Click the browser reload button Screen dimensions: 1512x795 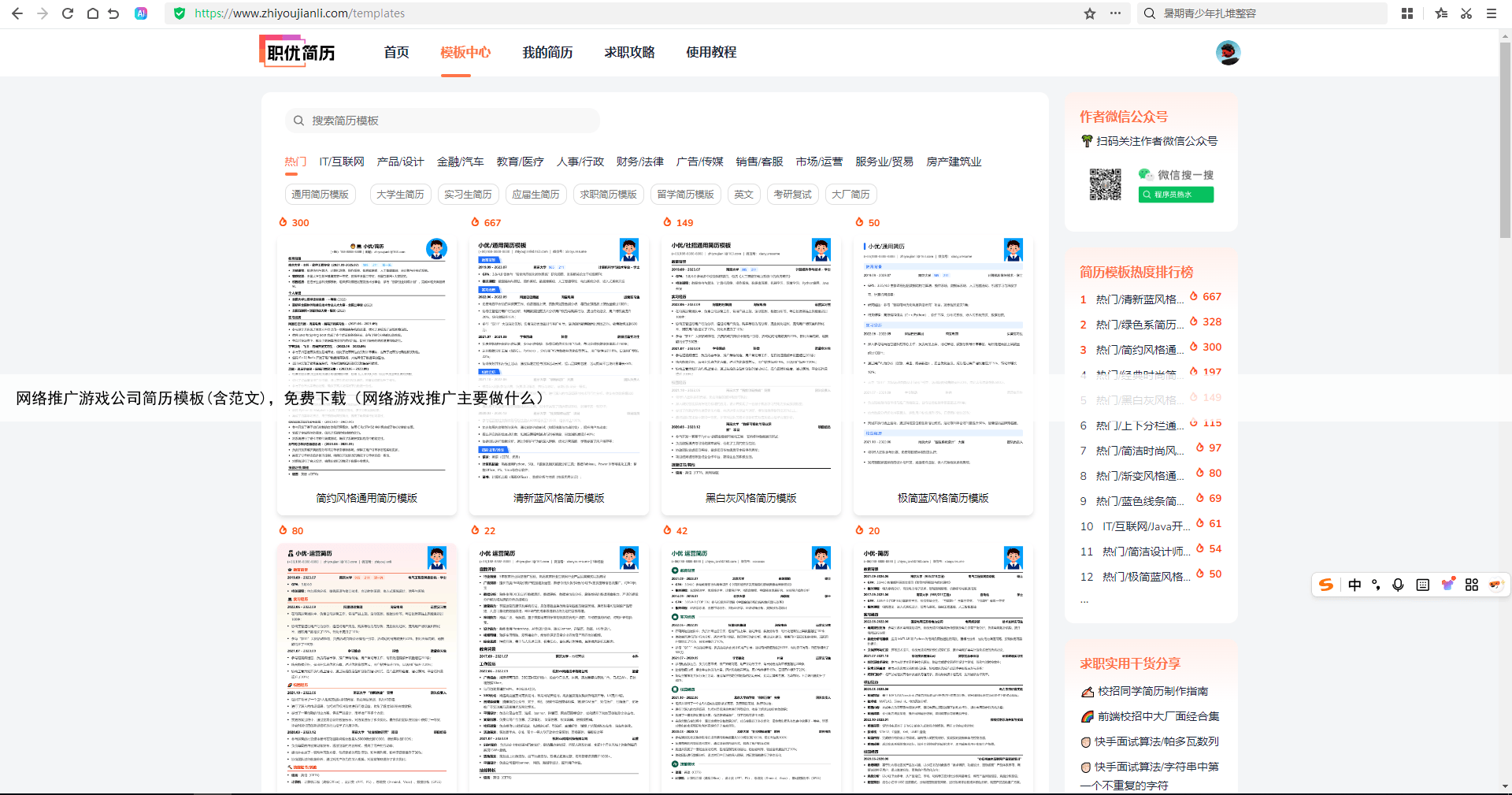tap(68, 13)
